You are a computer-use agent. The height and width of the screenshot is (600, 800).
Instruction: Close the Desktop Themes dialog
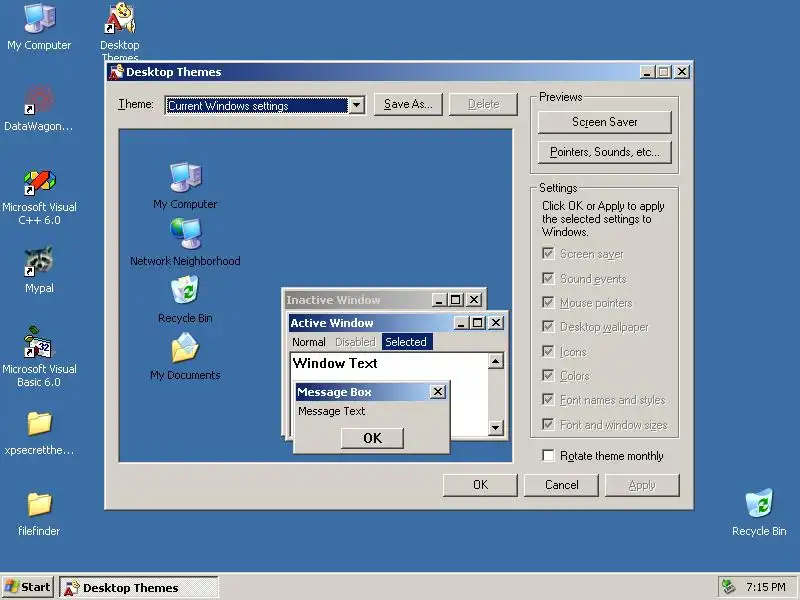tap(682, 72)
